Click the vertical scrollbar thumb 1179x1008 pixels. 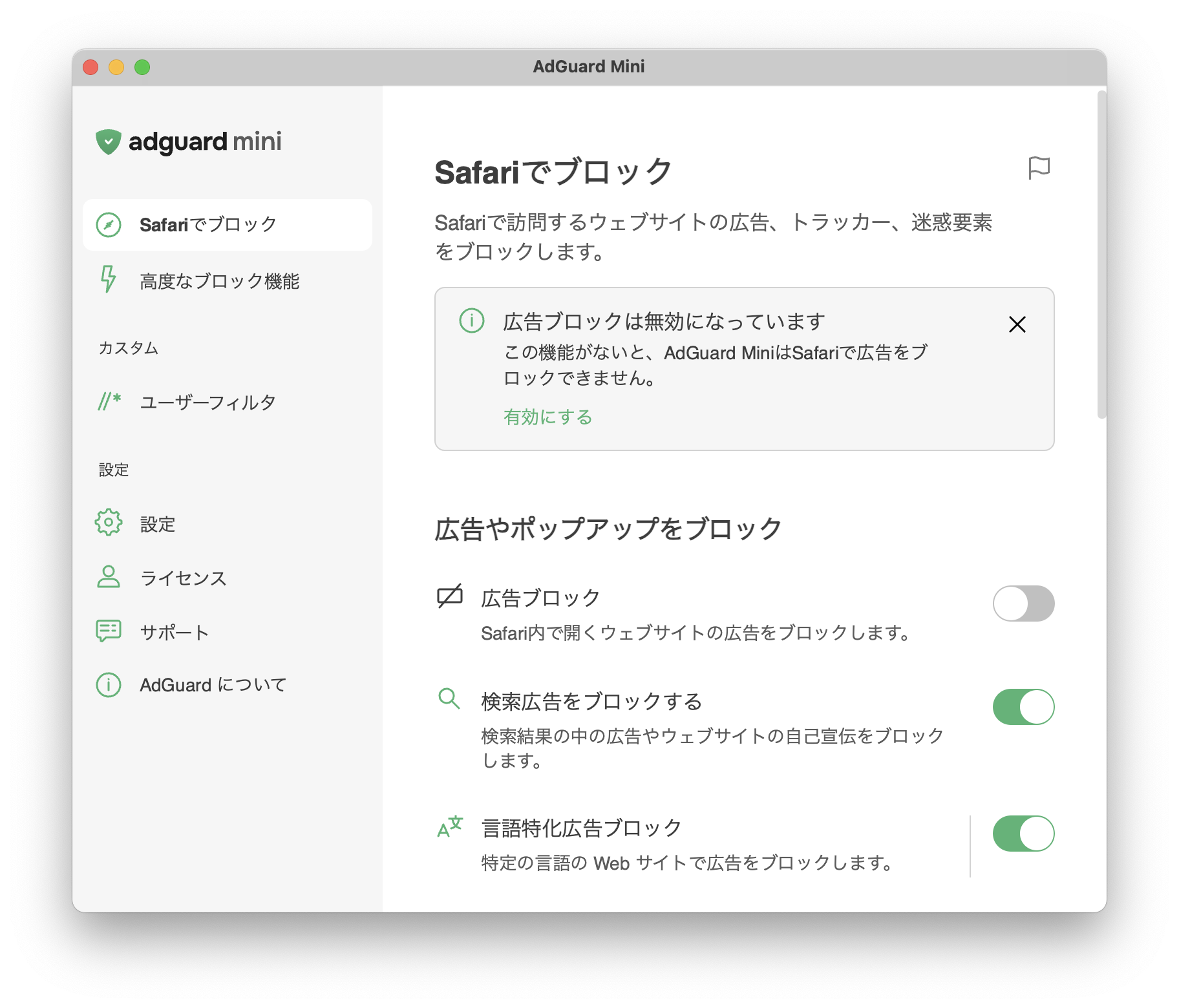tap(1101, 255)
